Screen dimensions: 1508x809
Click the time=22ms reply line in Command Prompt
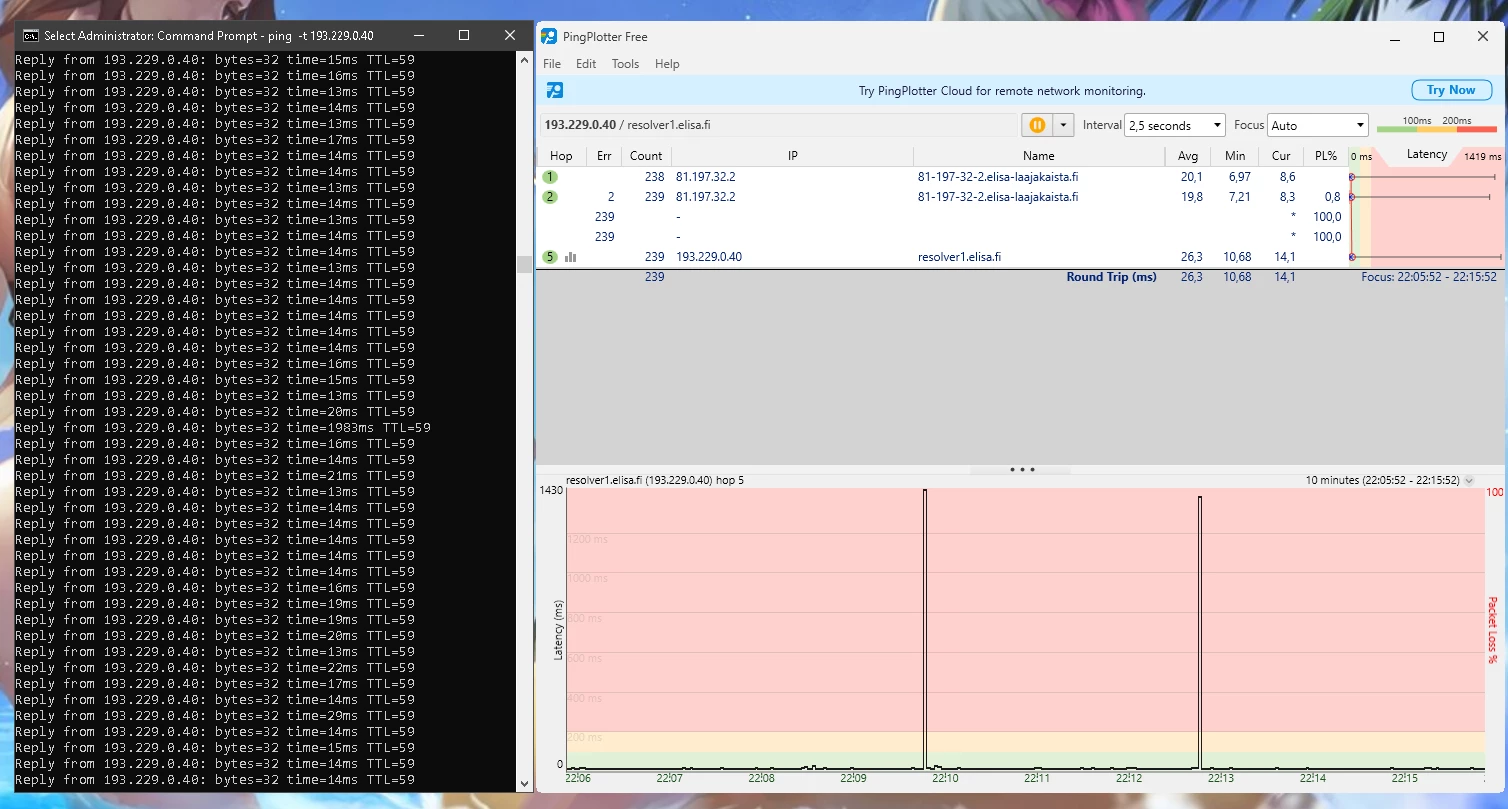[215, 668]
